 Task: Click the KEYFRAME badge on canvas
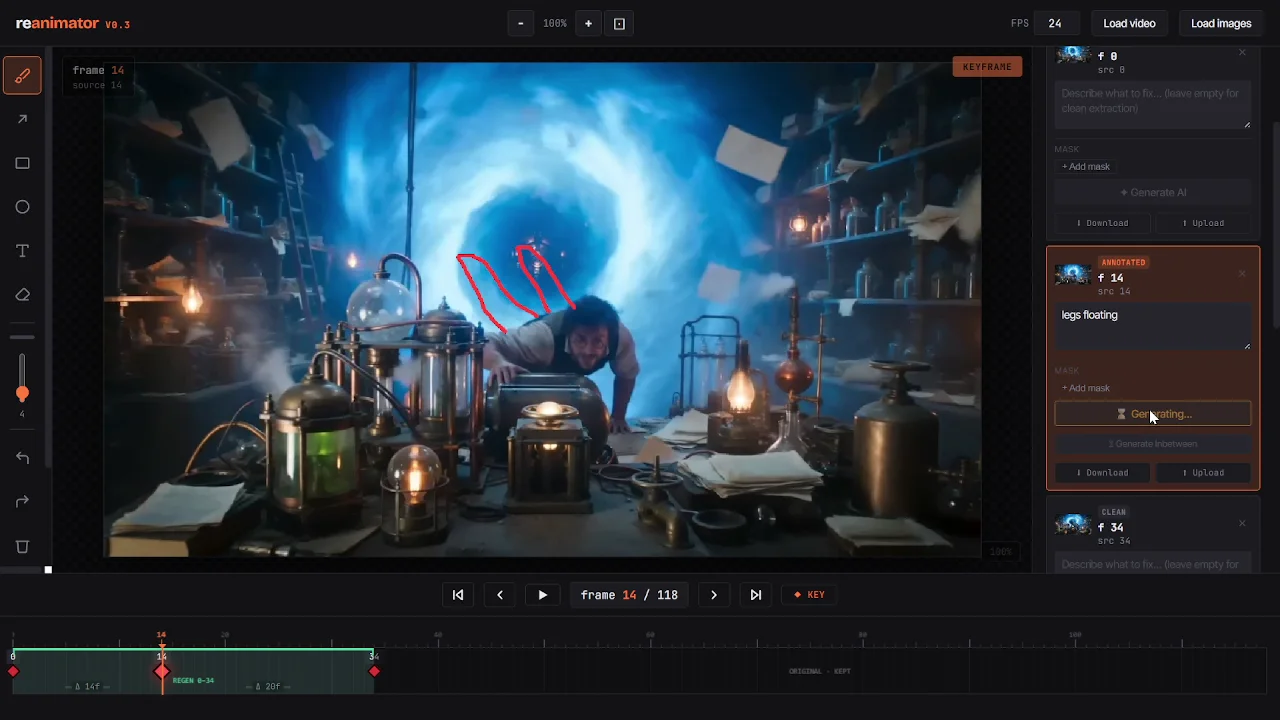coord(987,67)
